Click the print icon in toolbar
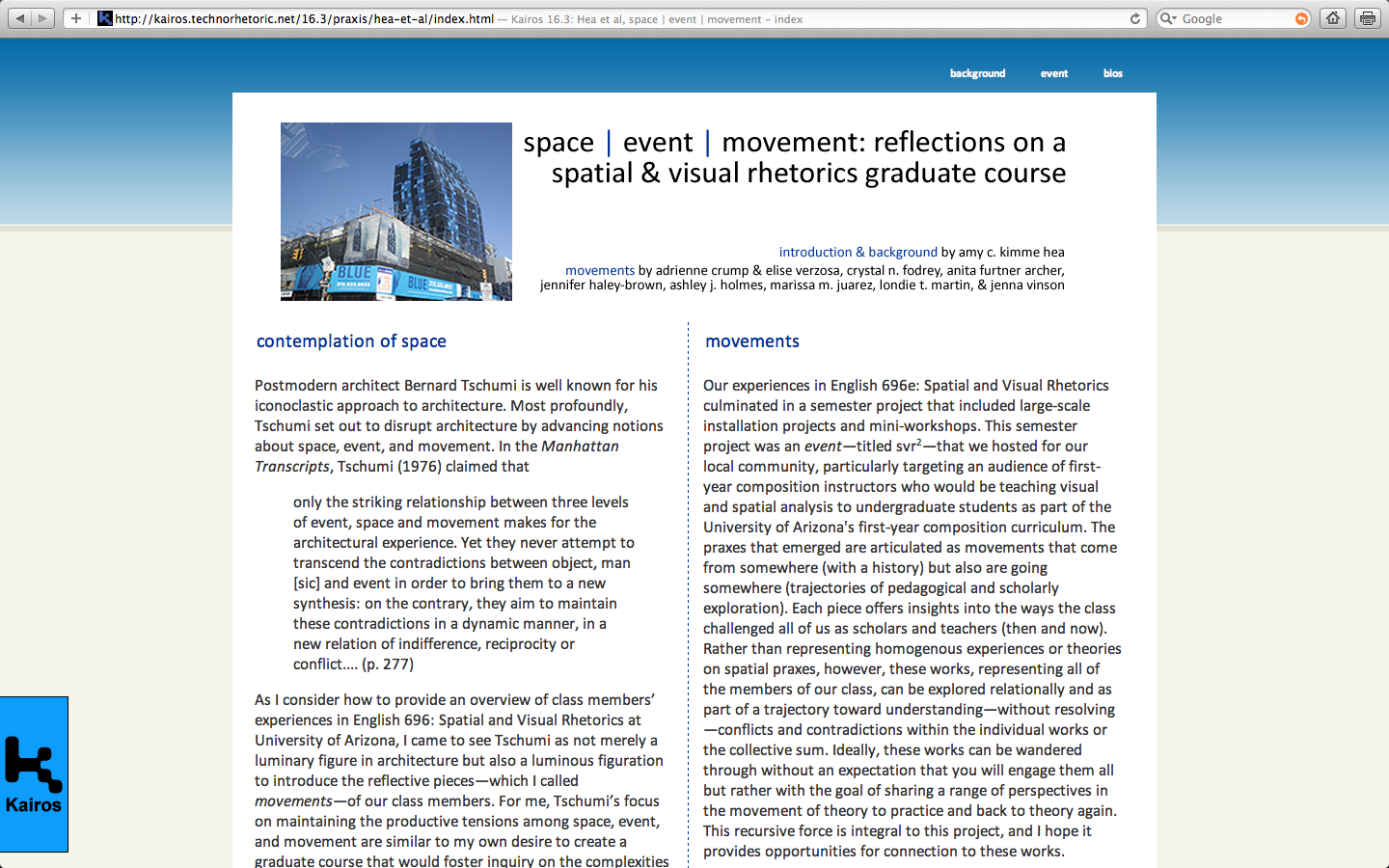This screenshot has width=1389, height=868. [1368, 18]
